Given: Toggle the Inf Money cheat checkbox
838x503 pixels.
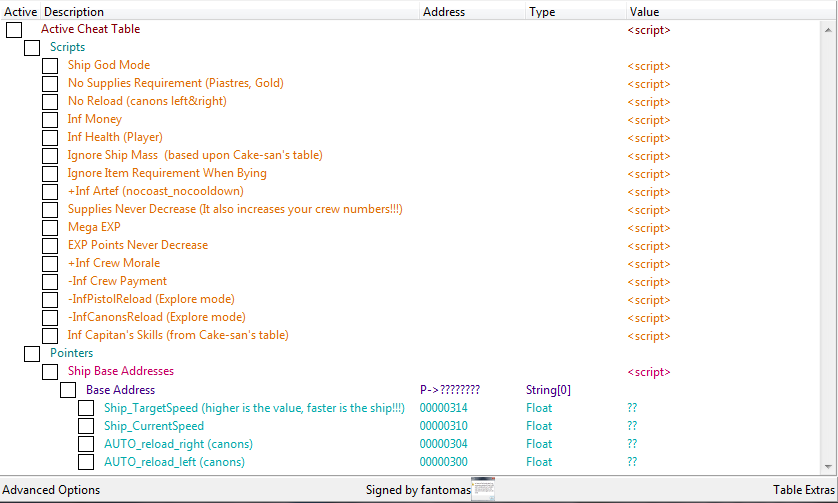Looking at the screenshot, I should tap(50, 120).
